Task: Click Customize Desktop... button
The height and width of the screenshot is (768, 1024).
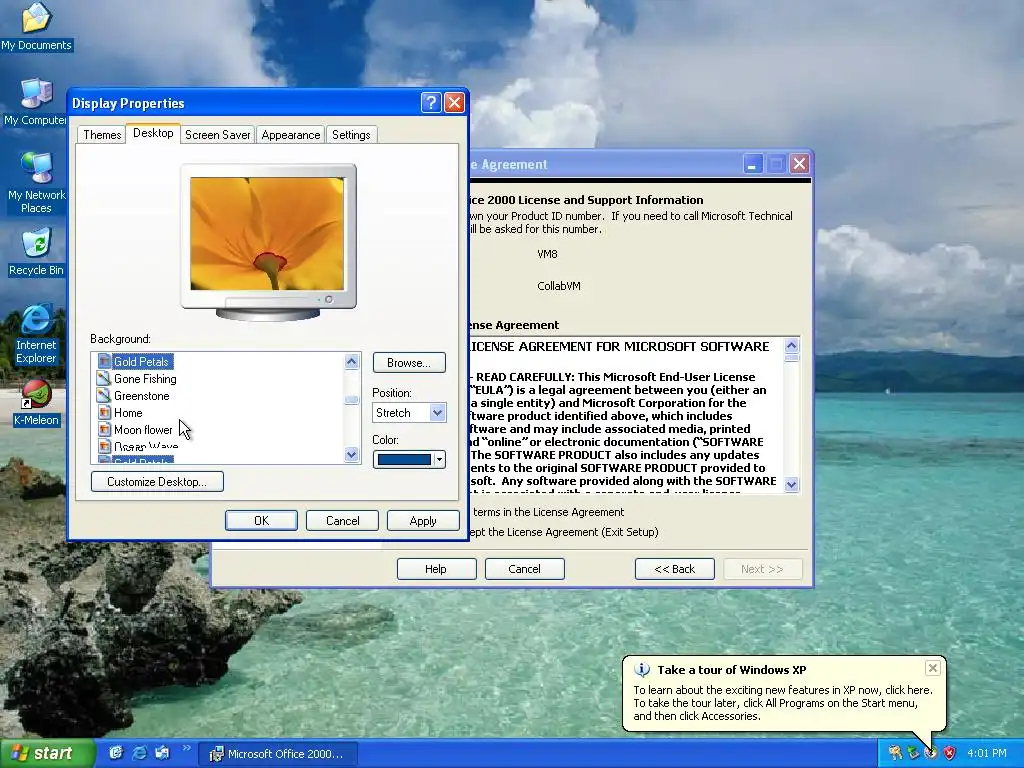Action: (x=157, y=482)
